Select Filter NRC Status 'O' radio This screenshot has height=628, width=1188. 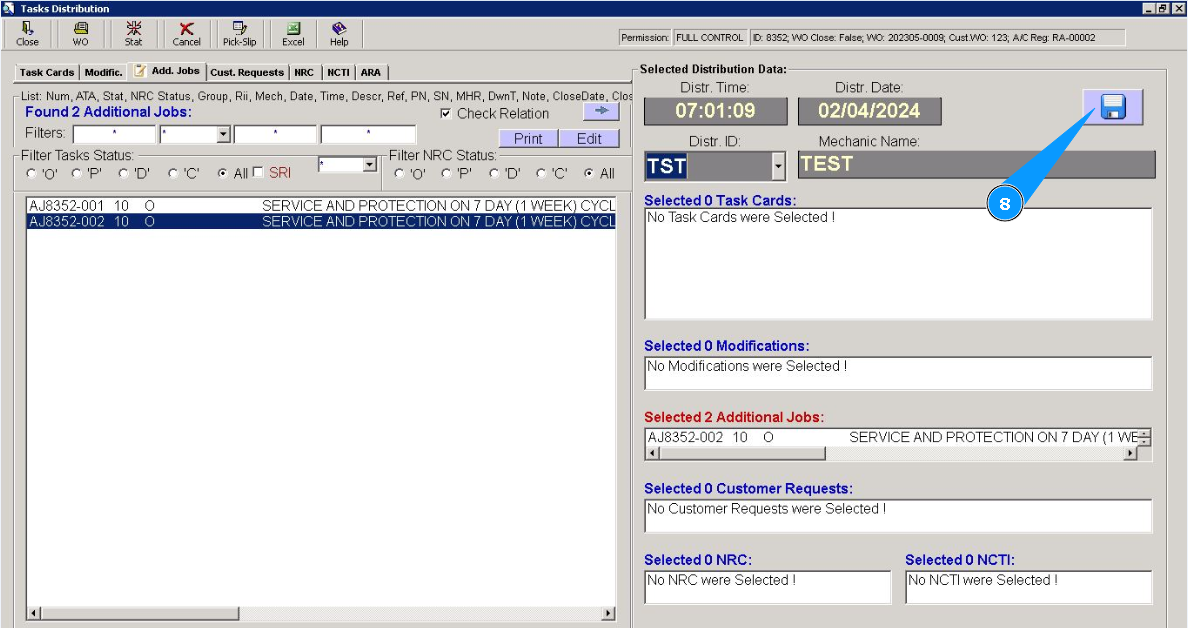(x=399, y=173)
